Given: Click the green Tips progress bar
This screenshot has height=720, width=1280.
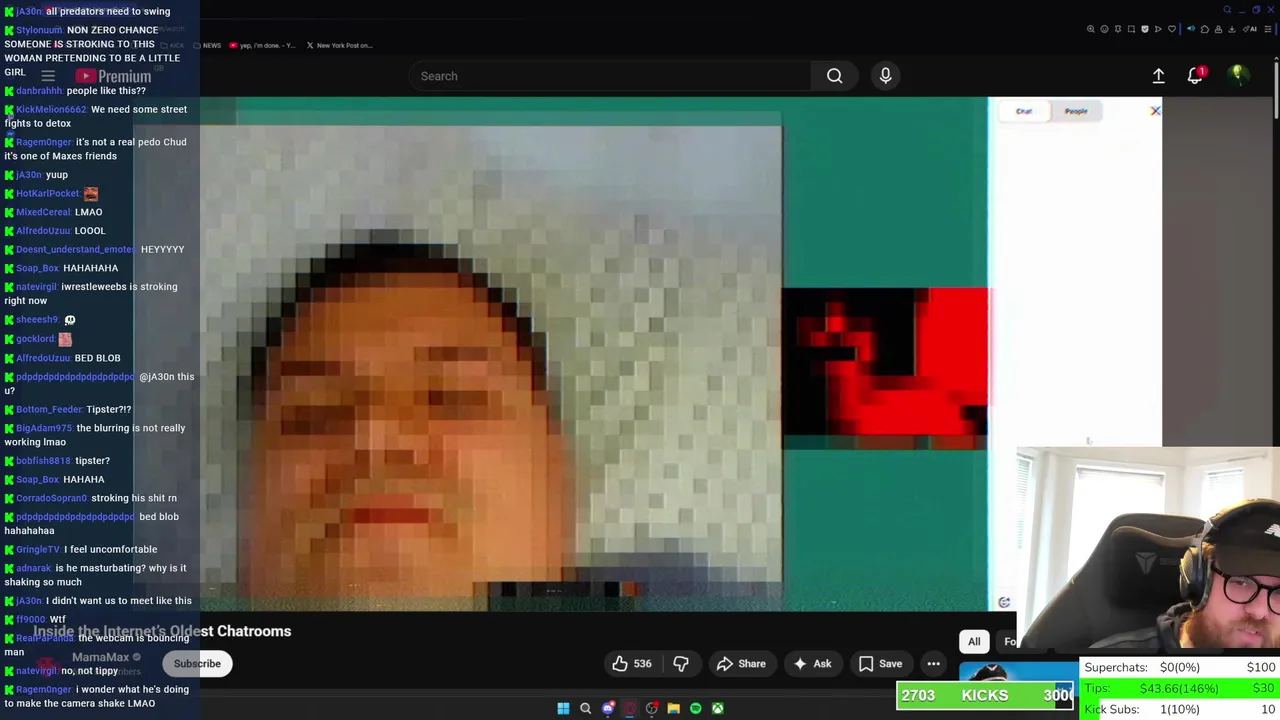Looking at the screenshot, I should pyautogui.click(x=1179, y=688).
